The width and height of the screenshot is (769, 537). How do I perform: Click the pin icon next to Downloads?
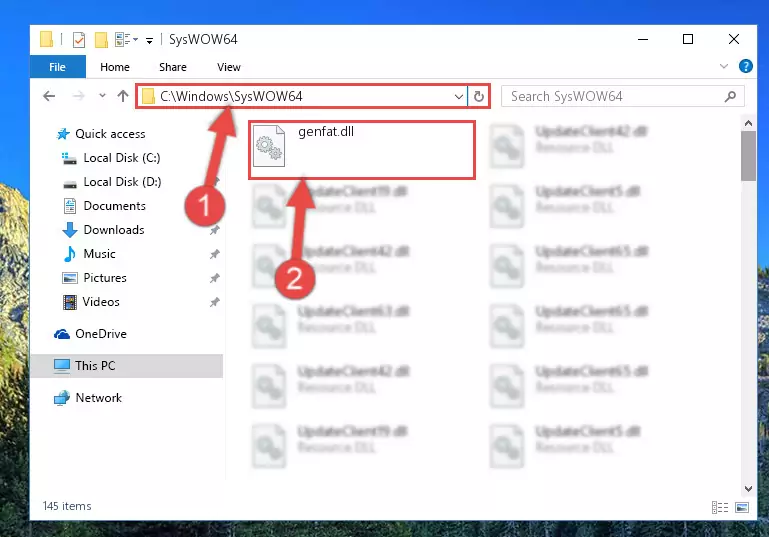[x=215, y=230]
